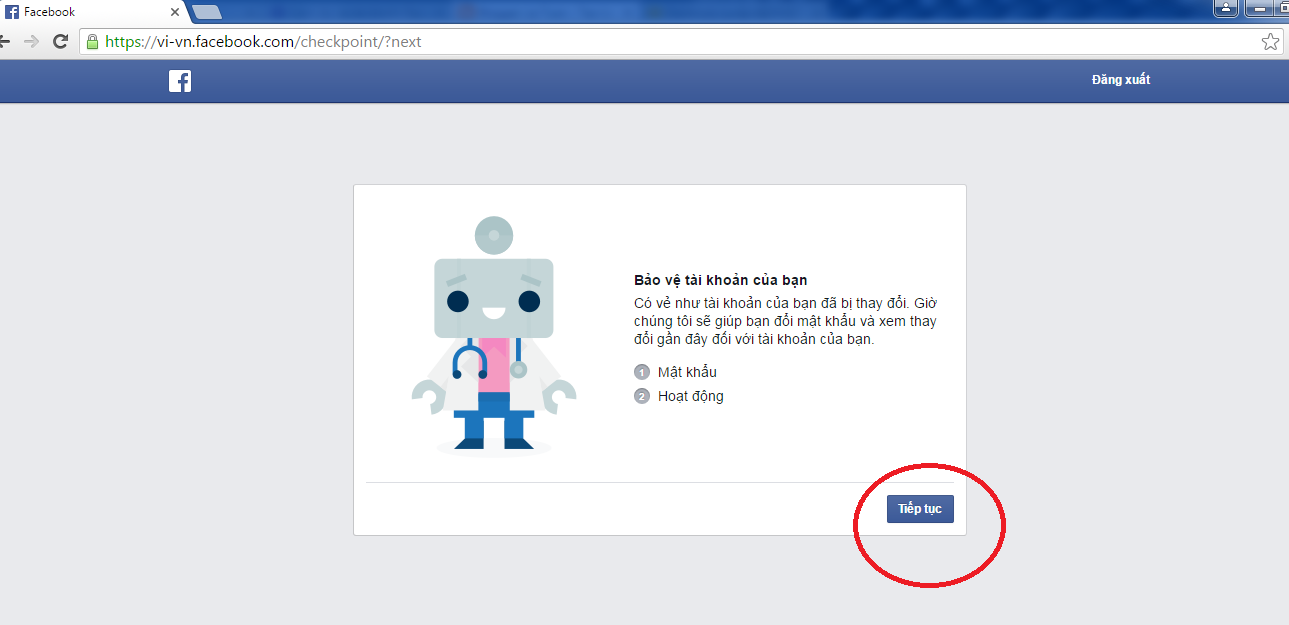Open a new tab
The image size is (1289, 625).
pyautogui.click(x=207, y=12)
